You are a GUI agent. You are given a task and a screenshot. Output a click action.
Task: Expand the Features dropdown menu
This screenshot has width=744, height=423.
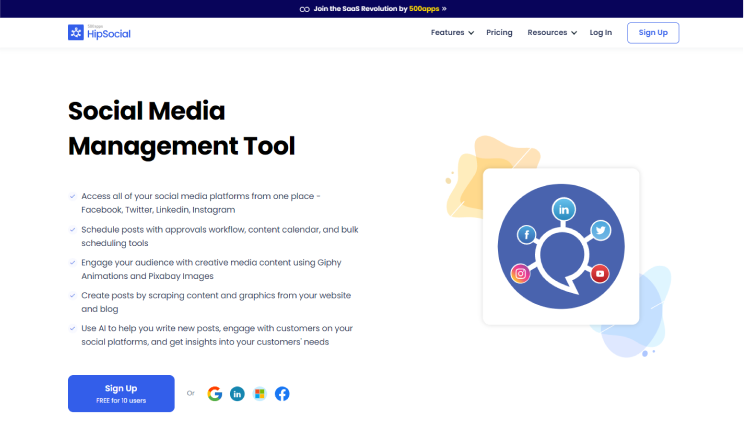pyautogui.click(x=452, y=32)
